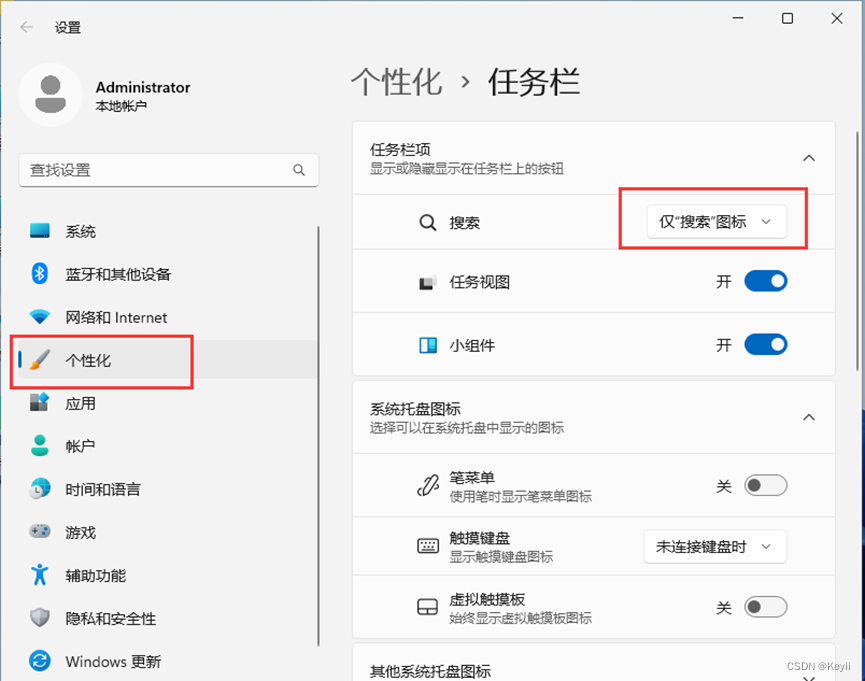Collapse the 任务栏项 section

coord(809,157)
